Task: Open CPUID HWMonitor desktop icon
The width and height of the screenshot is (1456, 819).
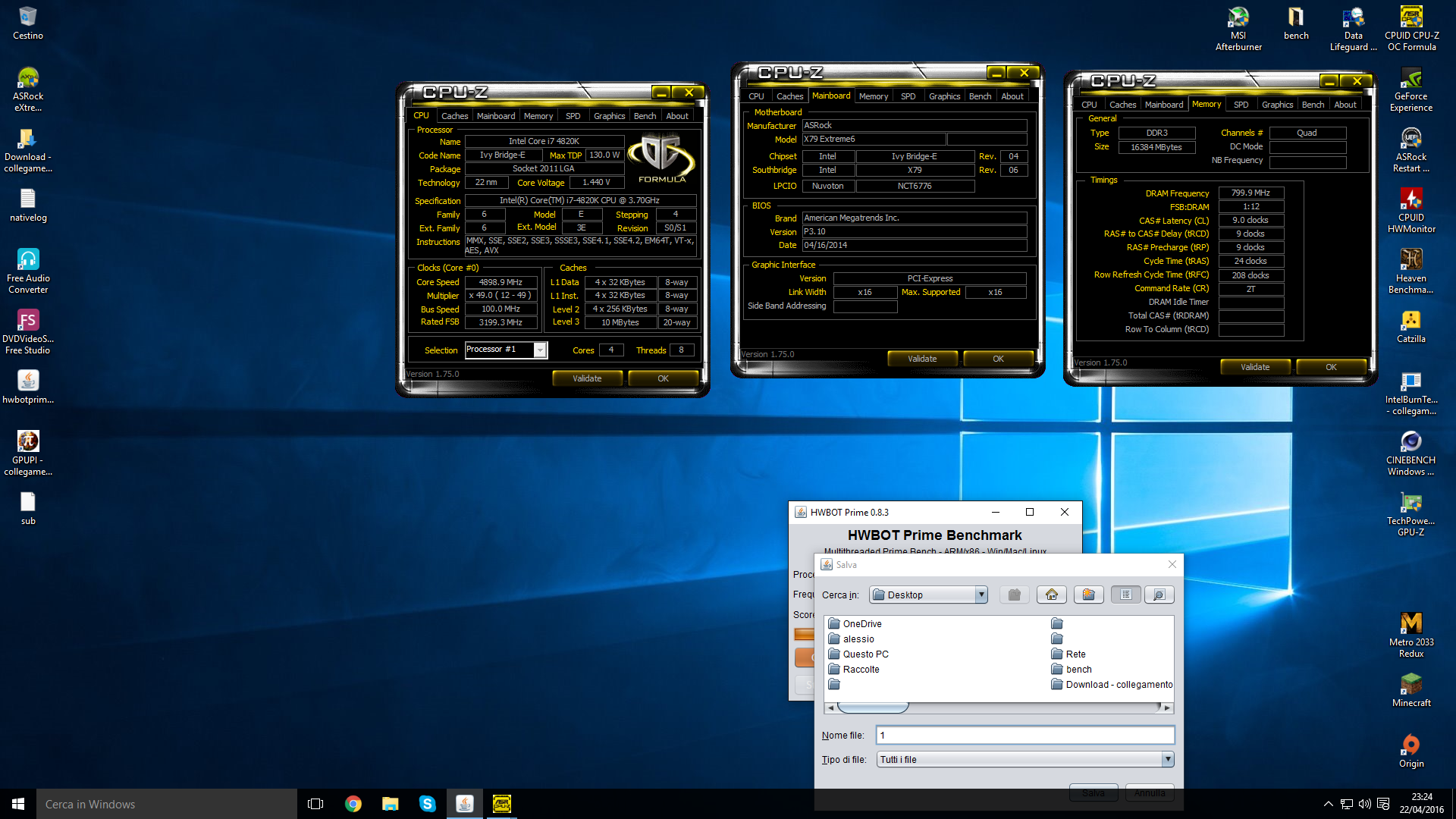Action: [1411, 211]
